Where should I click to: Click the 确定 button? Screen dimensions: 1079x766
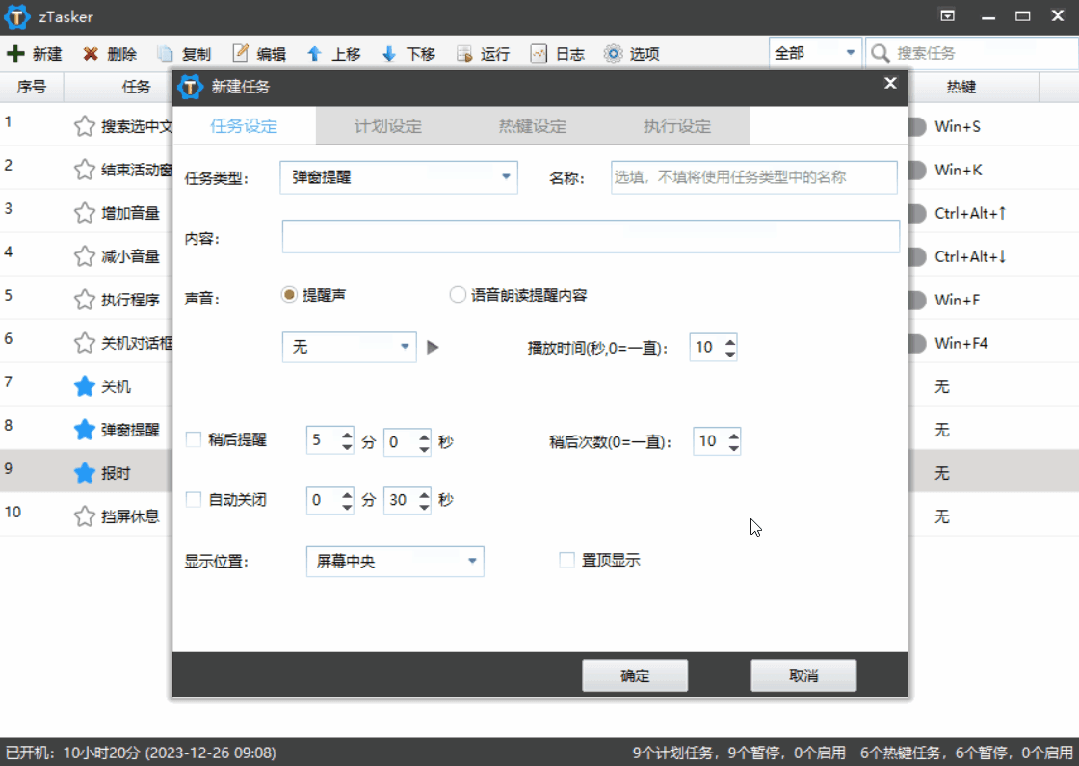(x=635, y=676)
